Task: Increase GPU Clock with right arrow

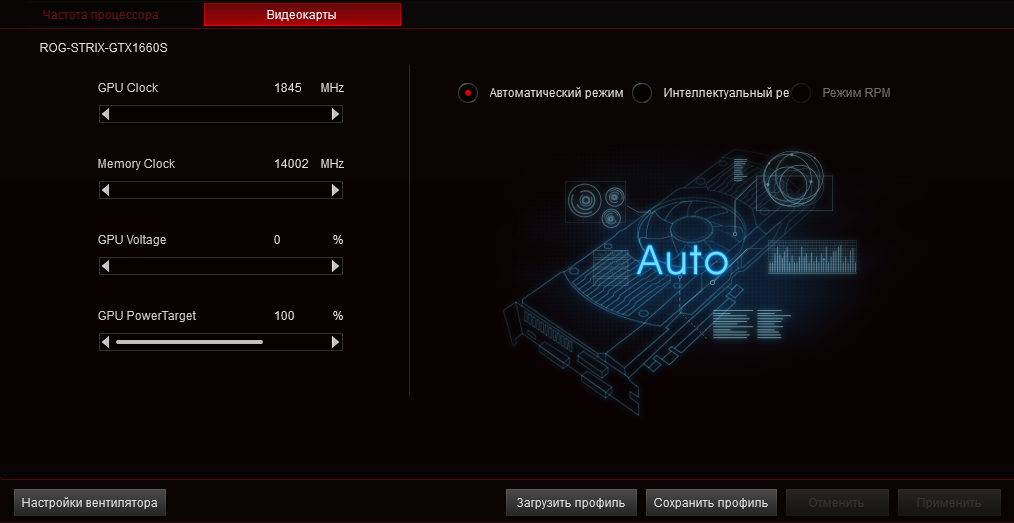Action: (x=335, y=114)
